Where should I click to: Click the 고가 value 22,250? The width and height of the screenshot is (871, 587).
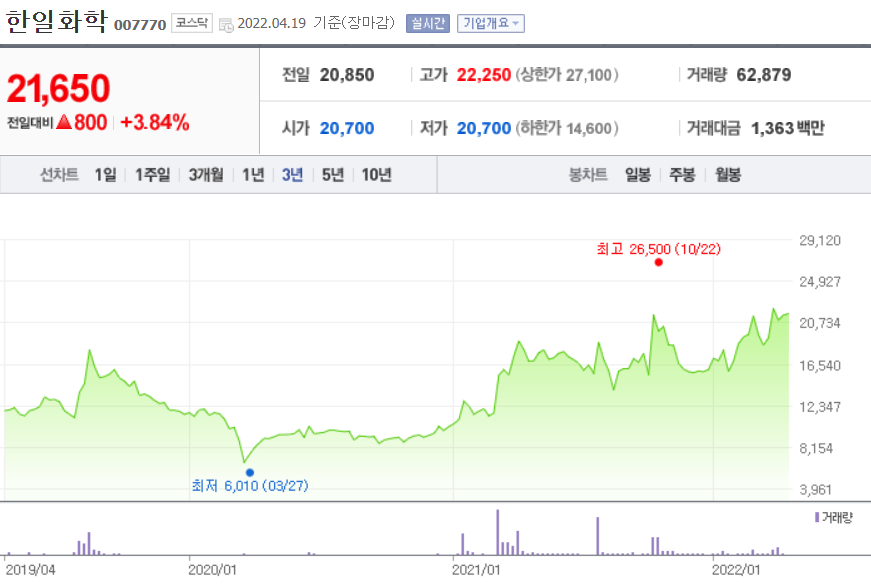point(484,75)
